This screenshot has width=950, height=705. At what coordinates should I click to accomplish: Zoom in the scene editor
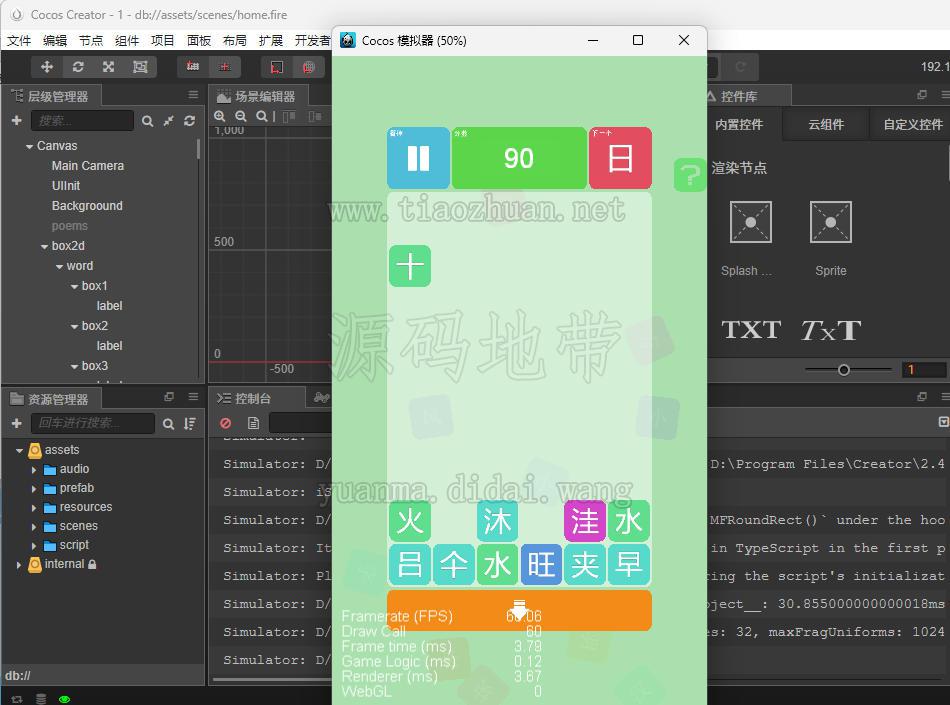220,116
